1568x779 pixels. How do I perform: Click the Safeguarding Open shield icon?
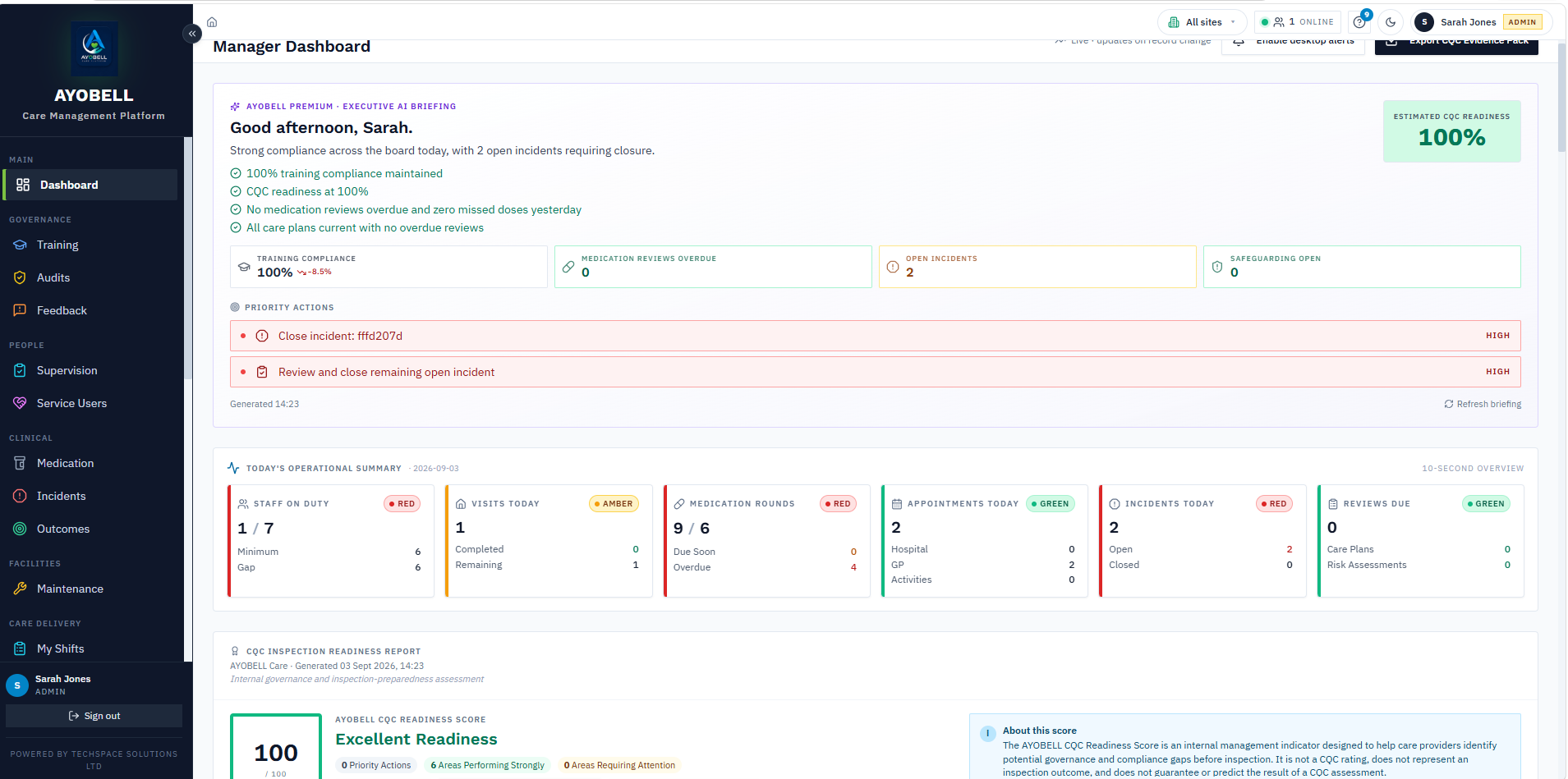coord(1217,267)
